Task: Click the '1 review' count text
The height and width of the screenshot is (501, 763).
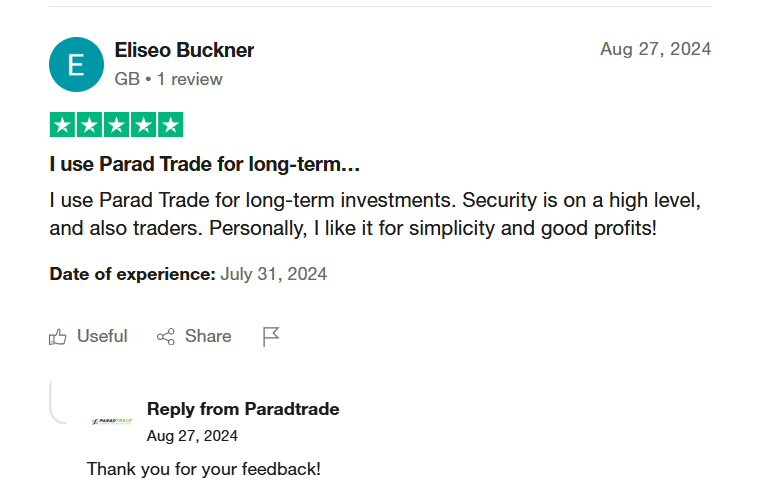Action: tap(189, 79)
